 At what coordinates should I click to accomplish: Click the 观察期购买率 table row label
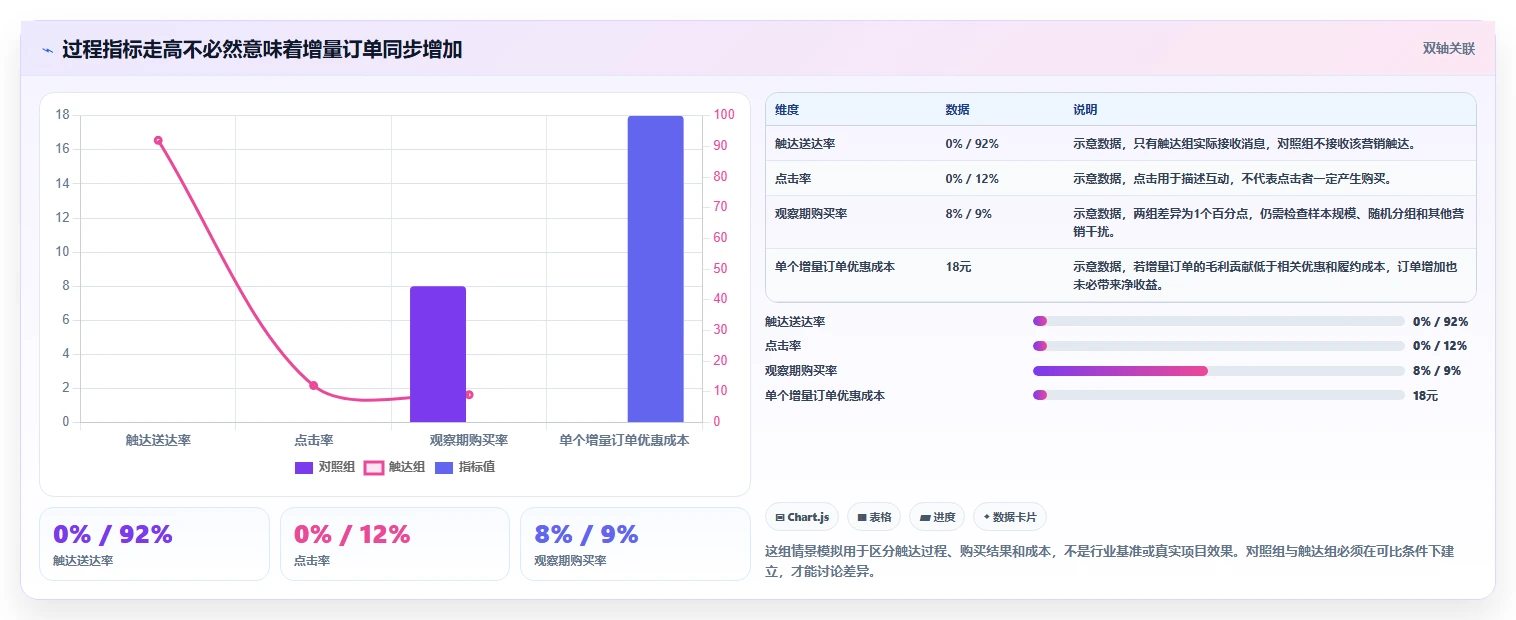811,214
